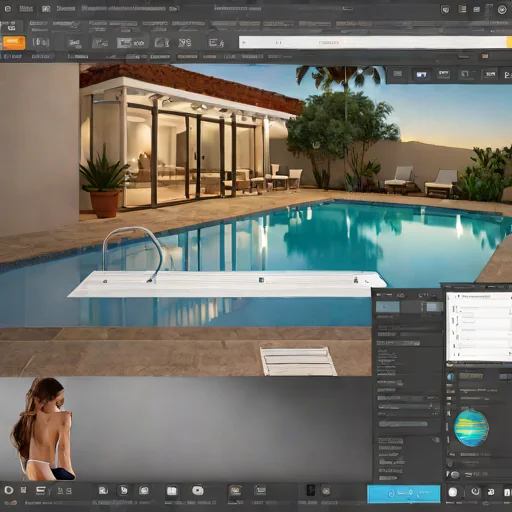Click the ring icon at bottom-left toolbar start
Screen dimensions: 512x512
[9, 490]
